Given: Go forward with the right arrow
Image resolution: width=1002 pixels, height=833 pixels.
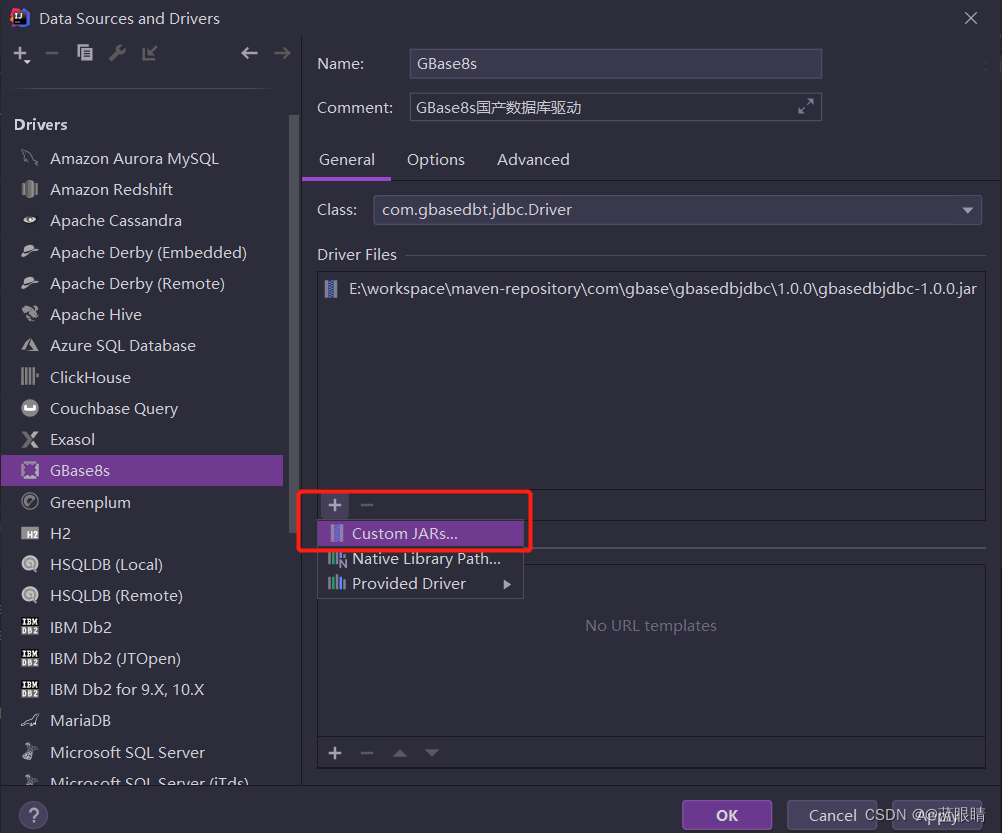Looking at the screenshot, I should coord(282,53).
